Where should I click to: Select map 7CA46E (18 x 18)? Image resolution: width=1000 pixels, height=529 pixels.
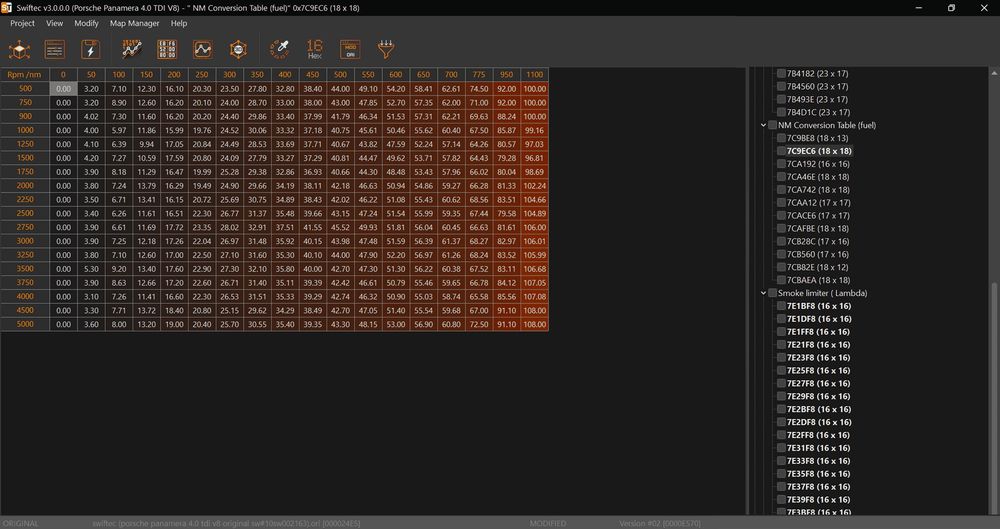click(818, 177)
